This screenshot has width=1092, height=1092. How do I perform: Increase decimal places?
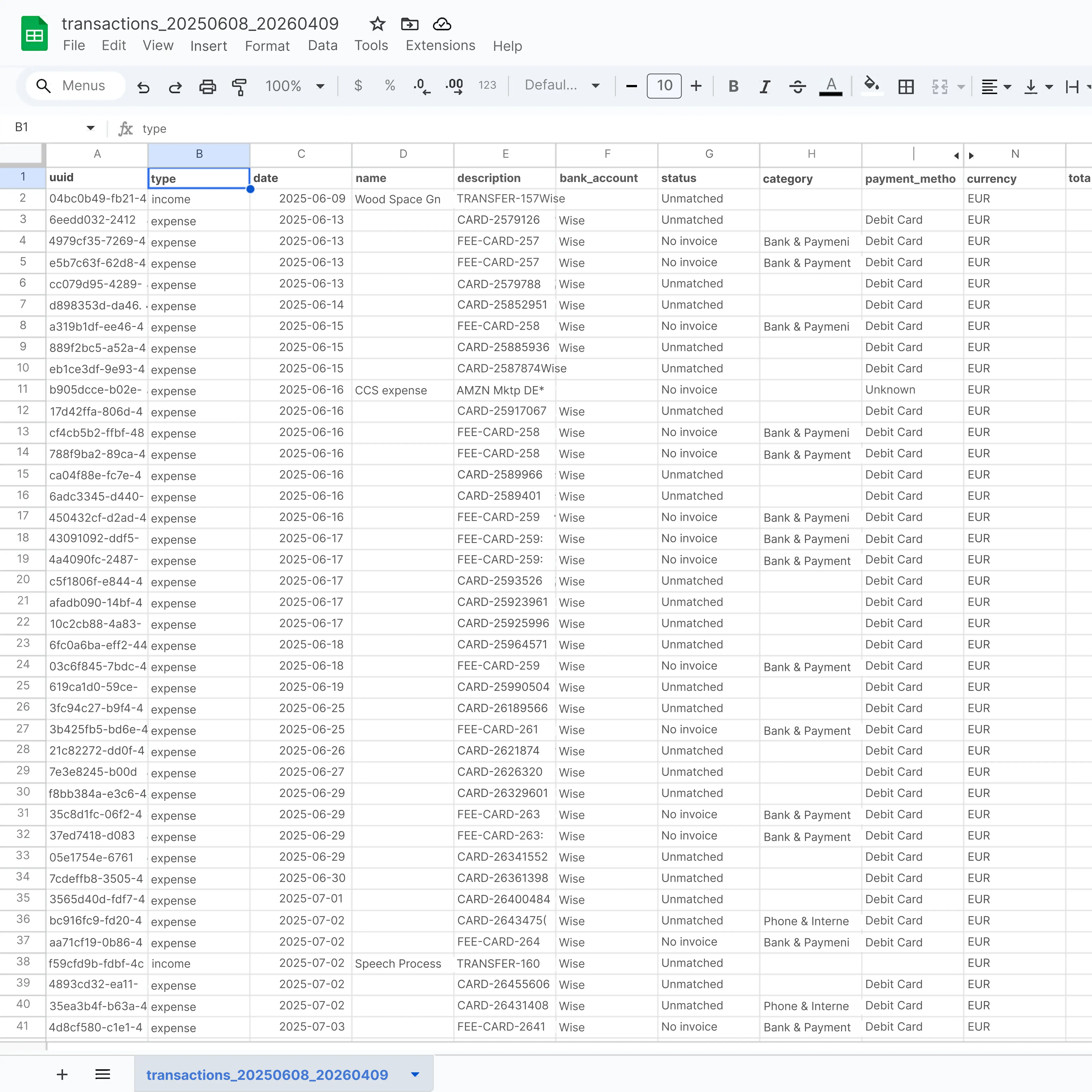pos(455,86)
